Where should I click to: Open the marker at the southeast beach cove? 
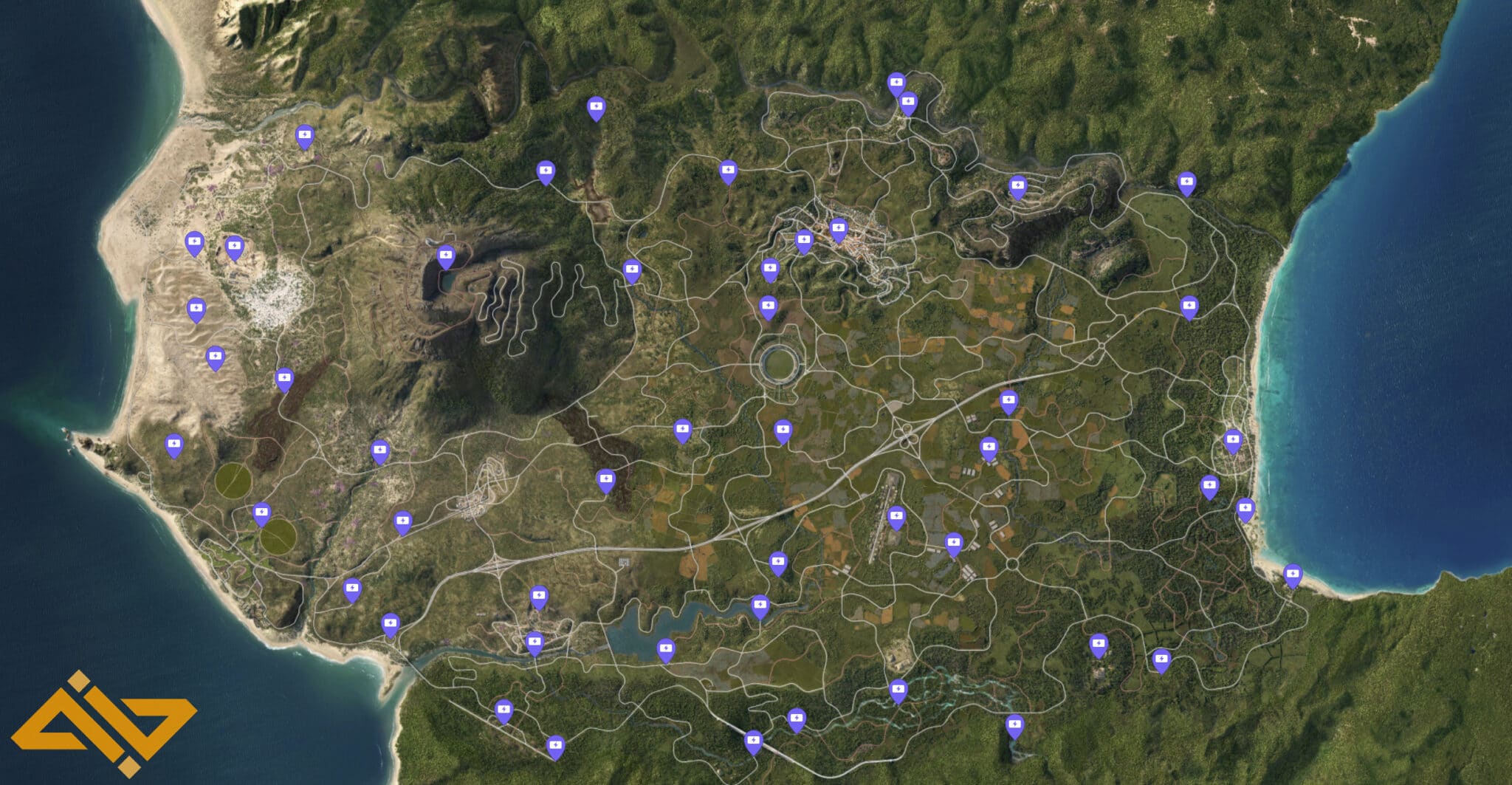[x=1293, y=575]
